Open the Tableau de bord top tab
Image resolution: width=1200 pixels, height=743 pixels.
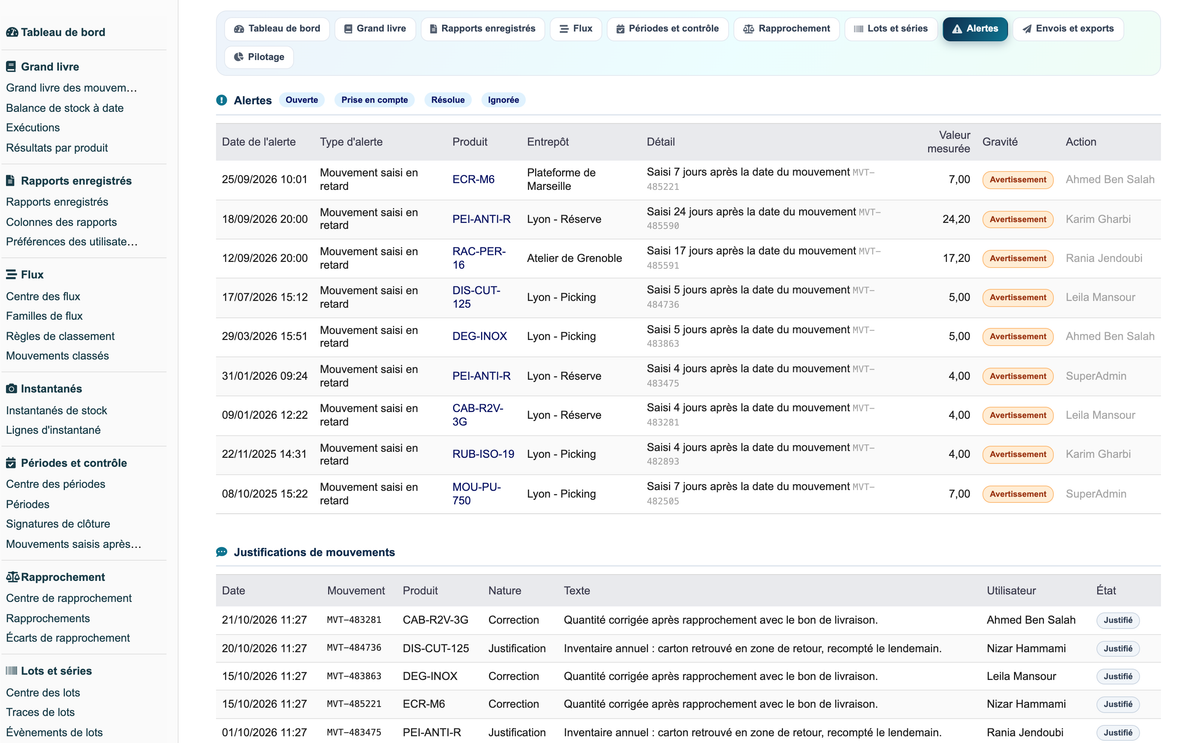click(277, 29)
